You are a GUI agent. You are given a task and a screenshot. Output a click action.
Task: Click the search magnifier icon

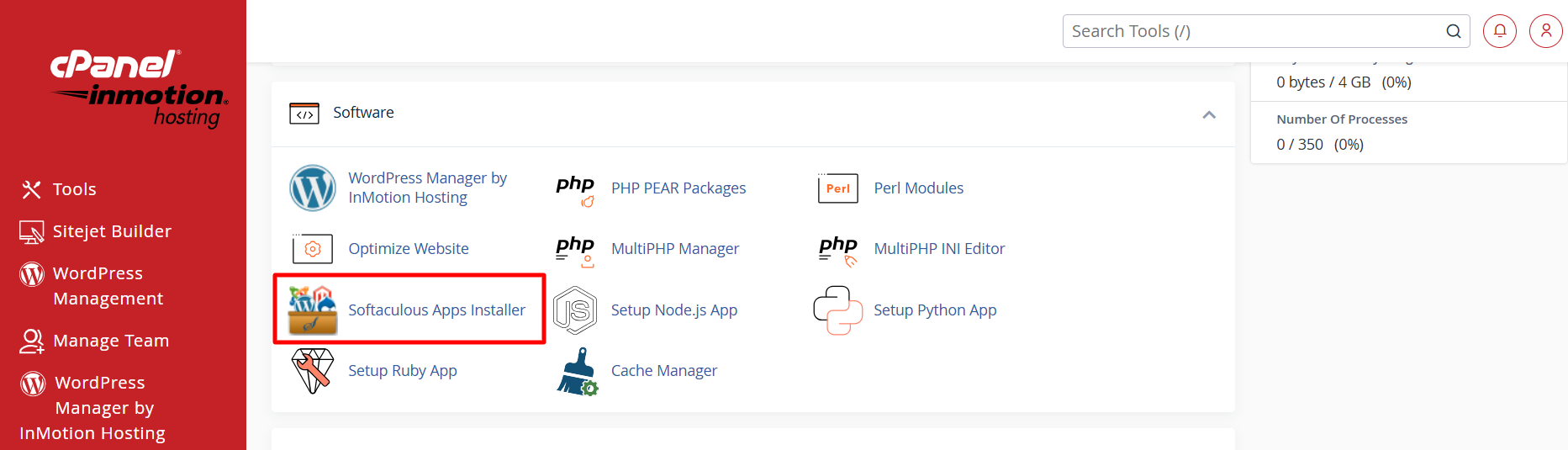[1454, 31]
